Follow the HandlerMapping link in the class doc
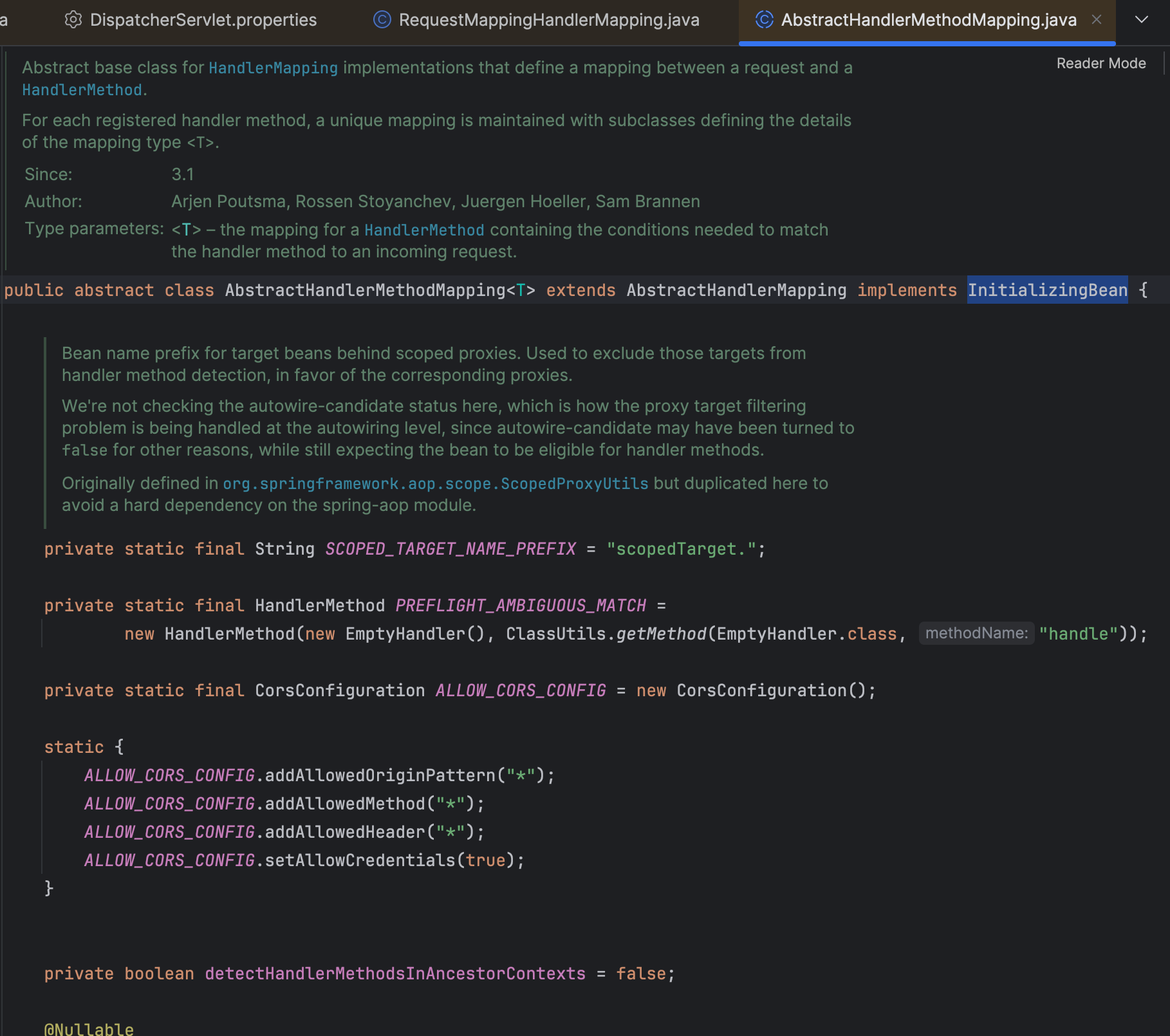 [273, 68]
